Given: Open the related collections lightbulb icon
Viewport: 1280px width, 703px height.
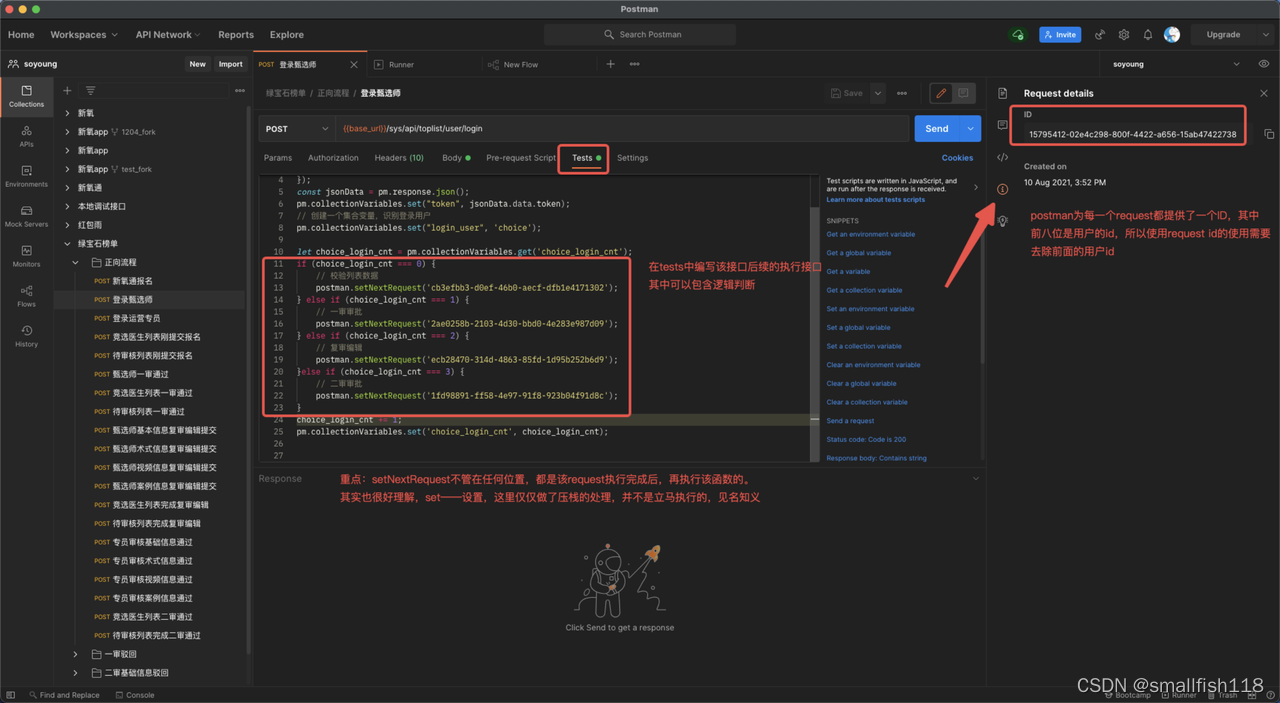Looking at the screenshot, I should click(x=1003, y=221).
